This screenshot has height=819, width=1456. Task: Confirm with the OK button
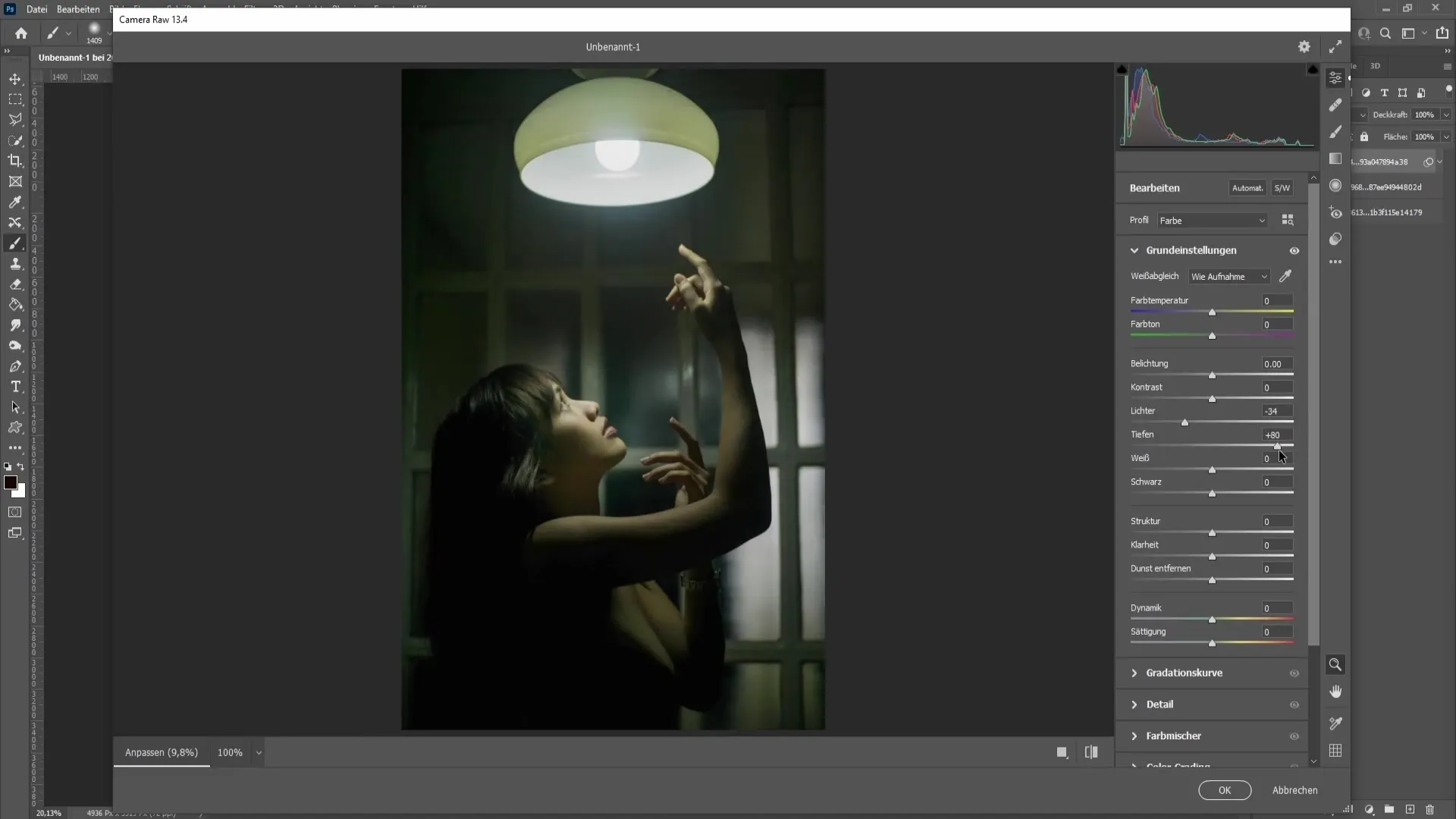click(x=1225, y=790)
